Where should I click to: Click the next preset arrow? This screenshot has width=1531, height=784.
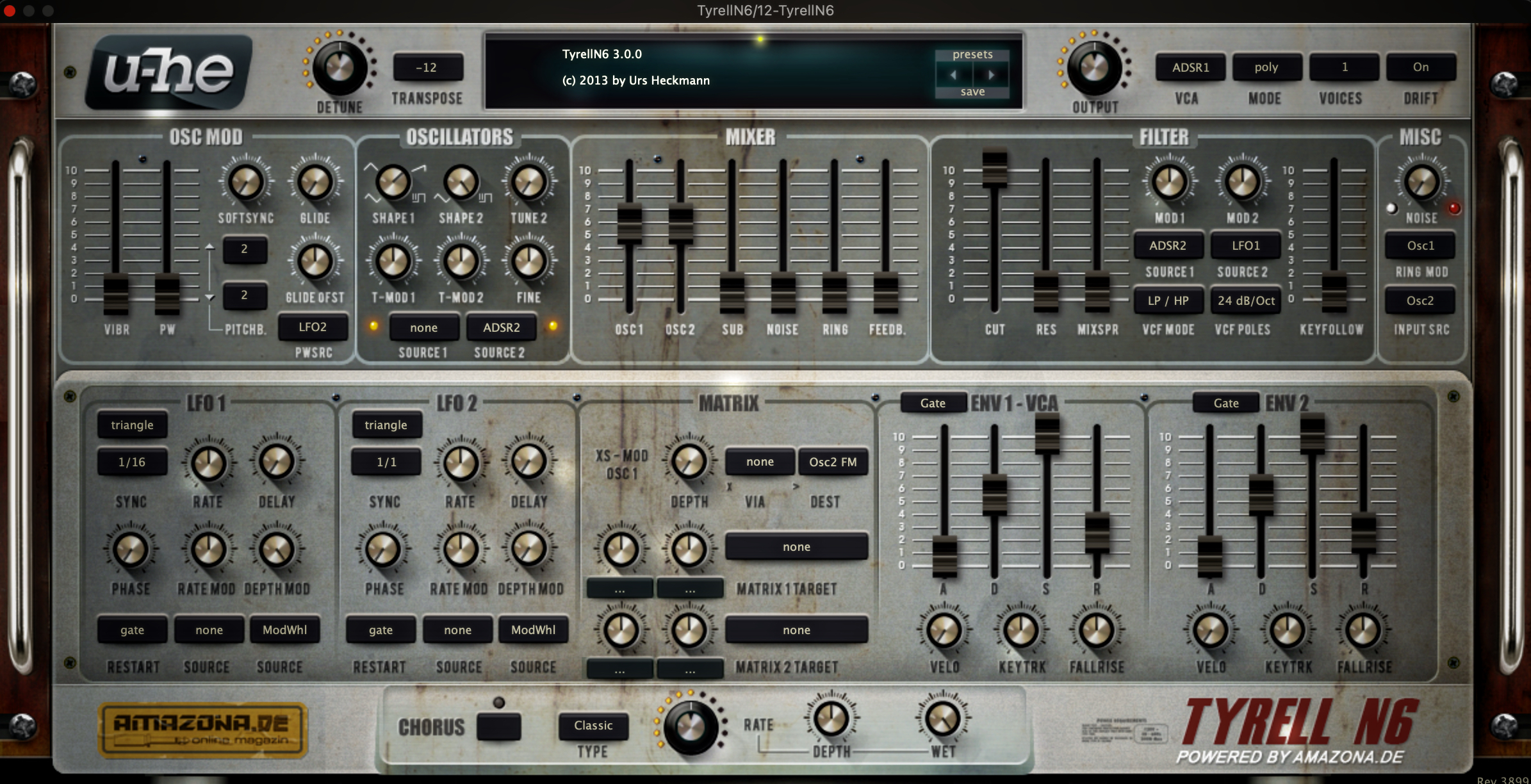[x=991, y=74]
